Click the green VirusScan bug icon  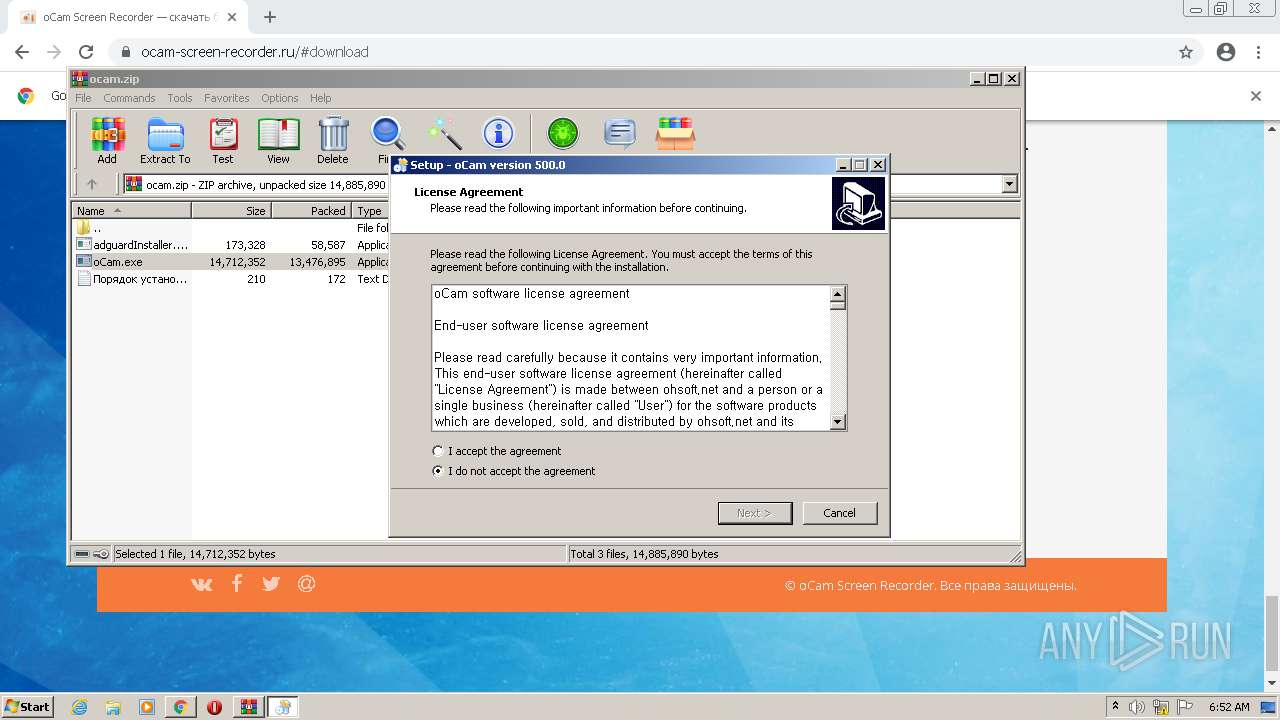point(563,133)
